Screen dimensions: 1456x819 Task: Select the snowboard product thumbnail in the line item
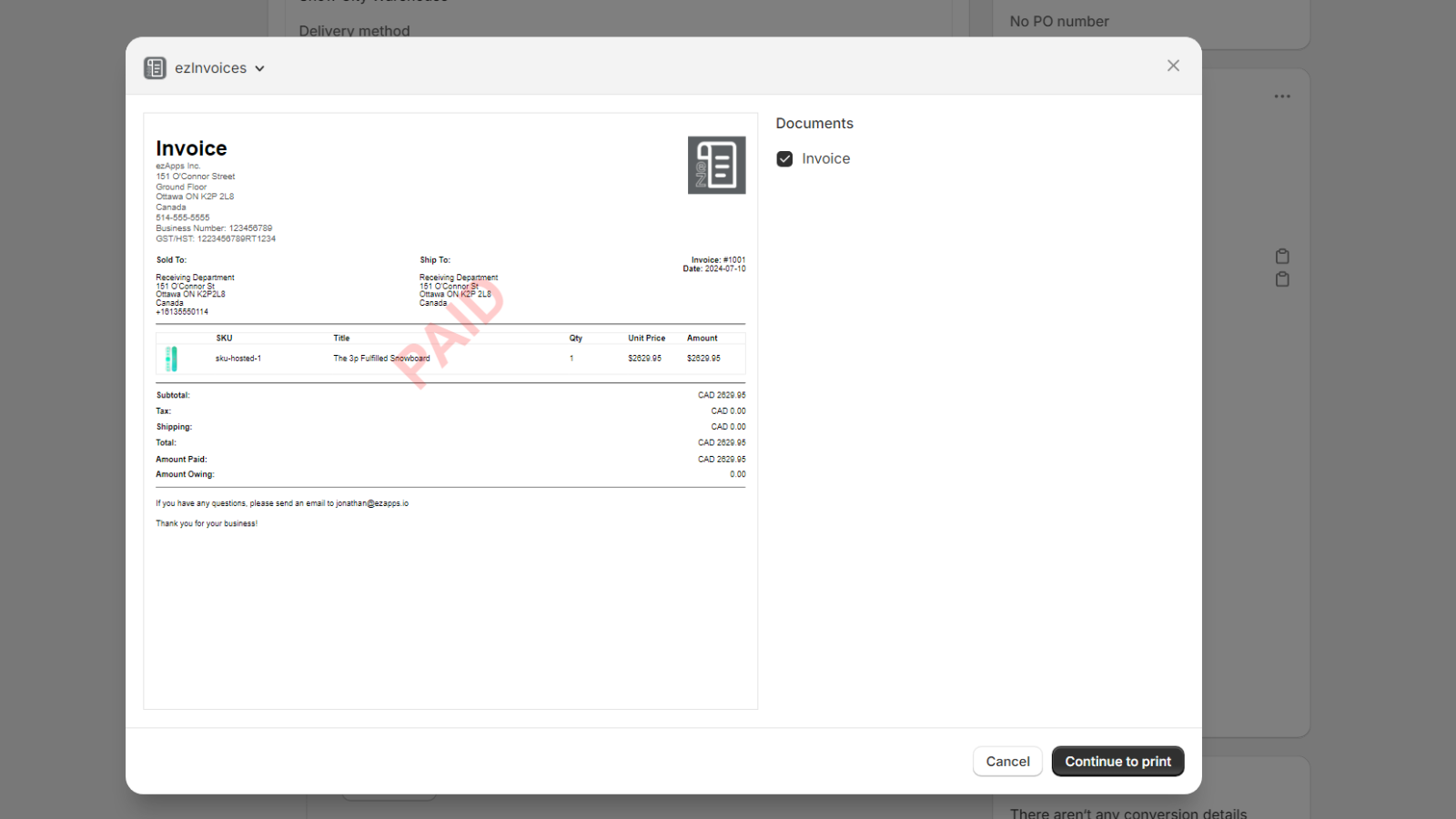170,358
